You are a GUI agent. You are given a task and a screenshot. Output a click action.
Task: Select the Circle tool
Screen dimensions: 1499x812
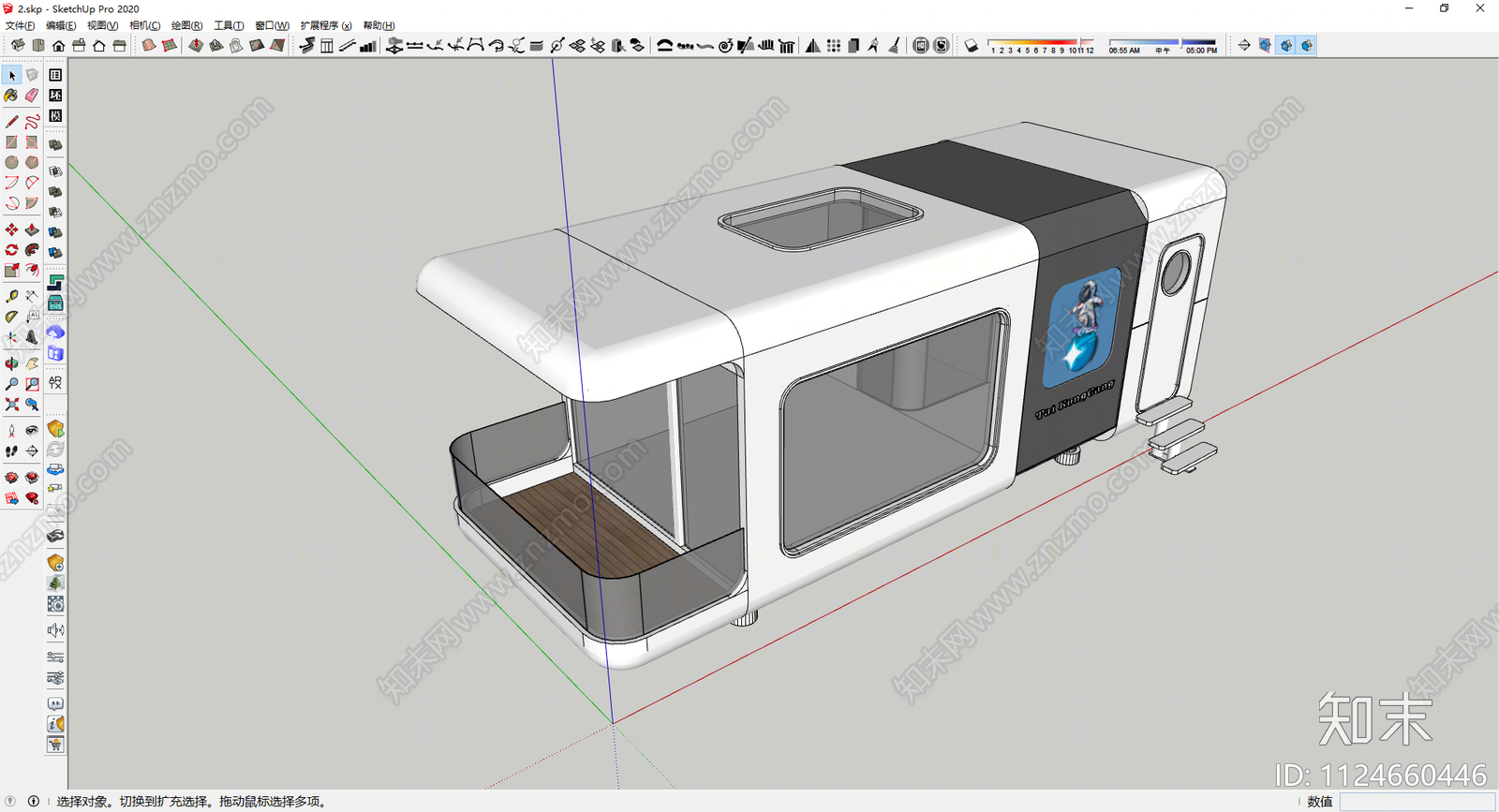click(x=11, y=162)
